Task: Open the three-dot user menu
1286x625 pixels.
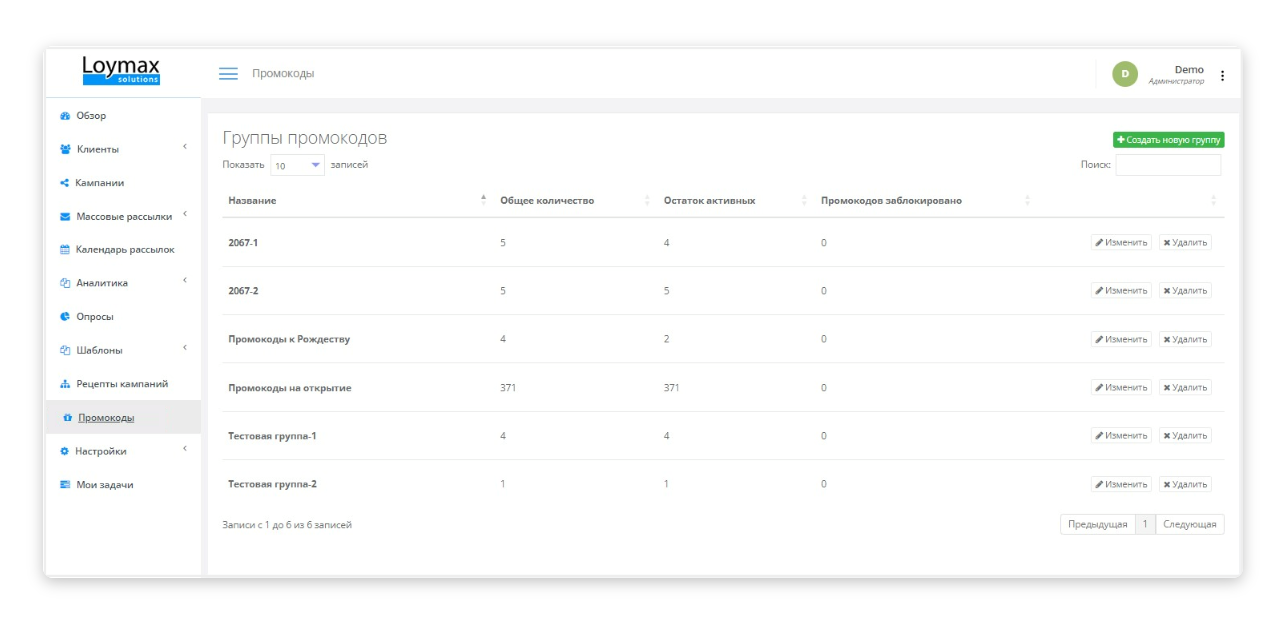Action: (x=1222, y=75)
